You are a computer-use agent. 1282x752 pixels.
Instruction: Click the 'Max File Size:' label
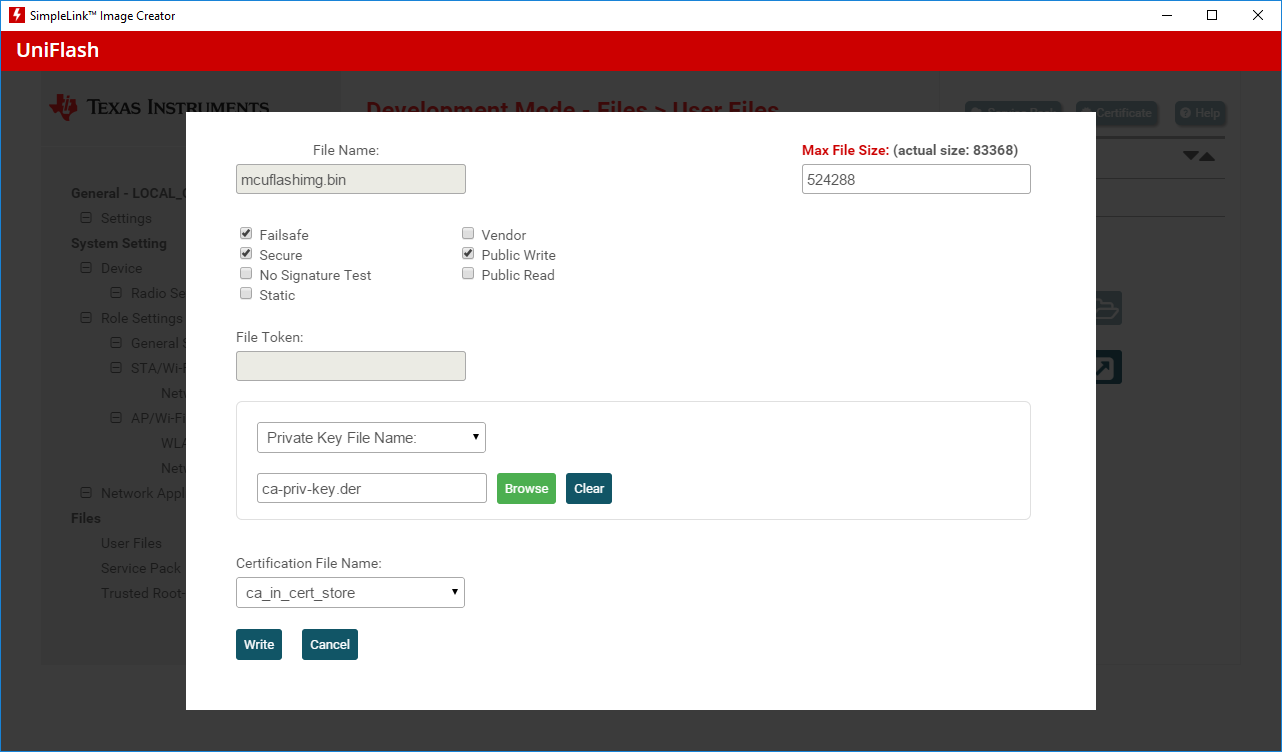click(x=845, y=150)
